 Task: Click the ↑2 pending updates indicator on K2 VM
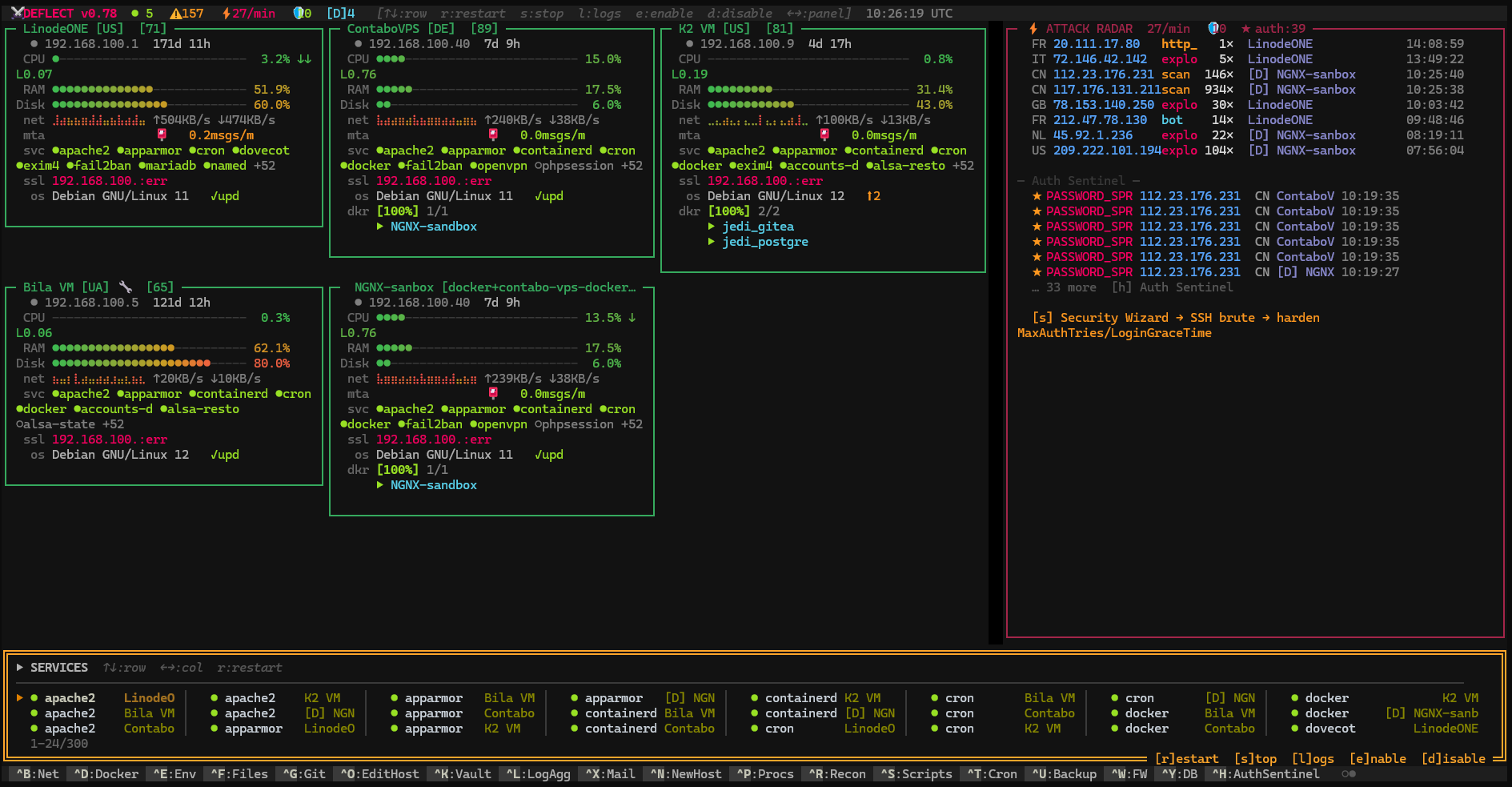873,196
